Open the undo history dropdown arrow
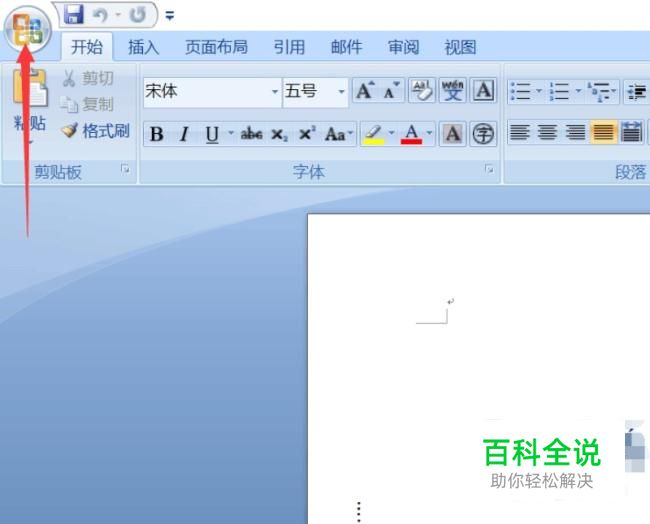Screen dimensions: 650x524 click(118, 15)
